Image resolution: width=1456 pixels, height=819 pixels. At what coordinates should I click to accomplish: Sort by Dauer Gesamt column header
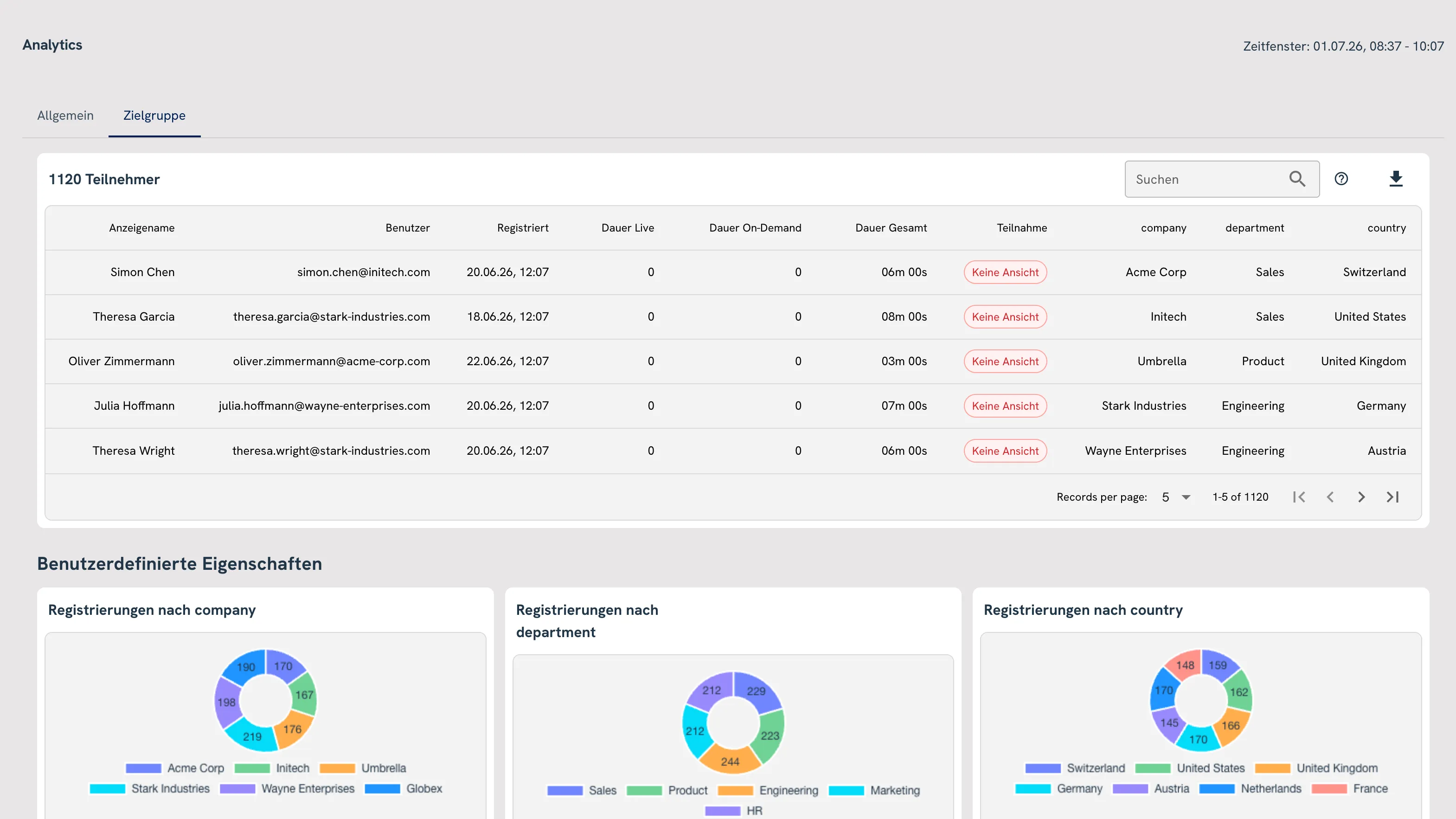click(891, 228)
